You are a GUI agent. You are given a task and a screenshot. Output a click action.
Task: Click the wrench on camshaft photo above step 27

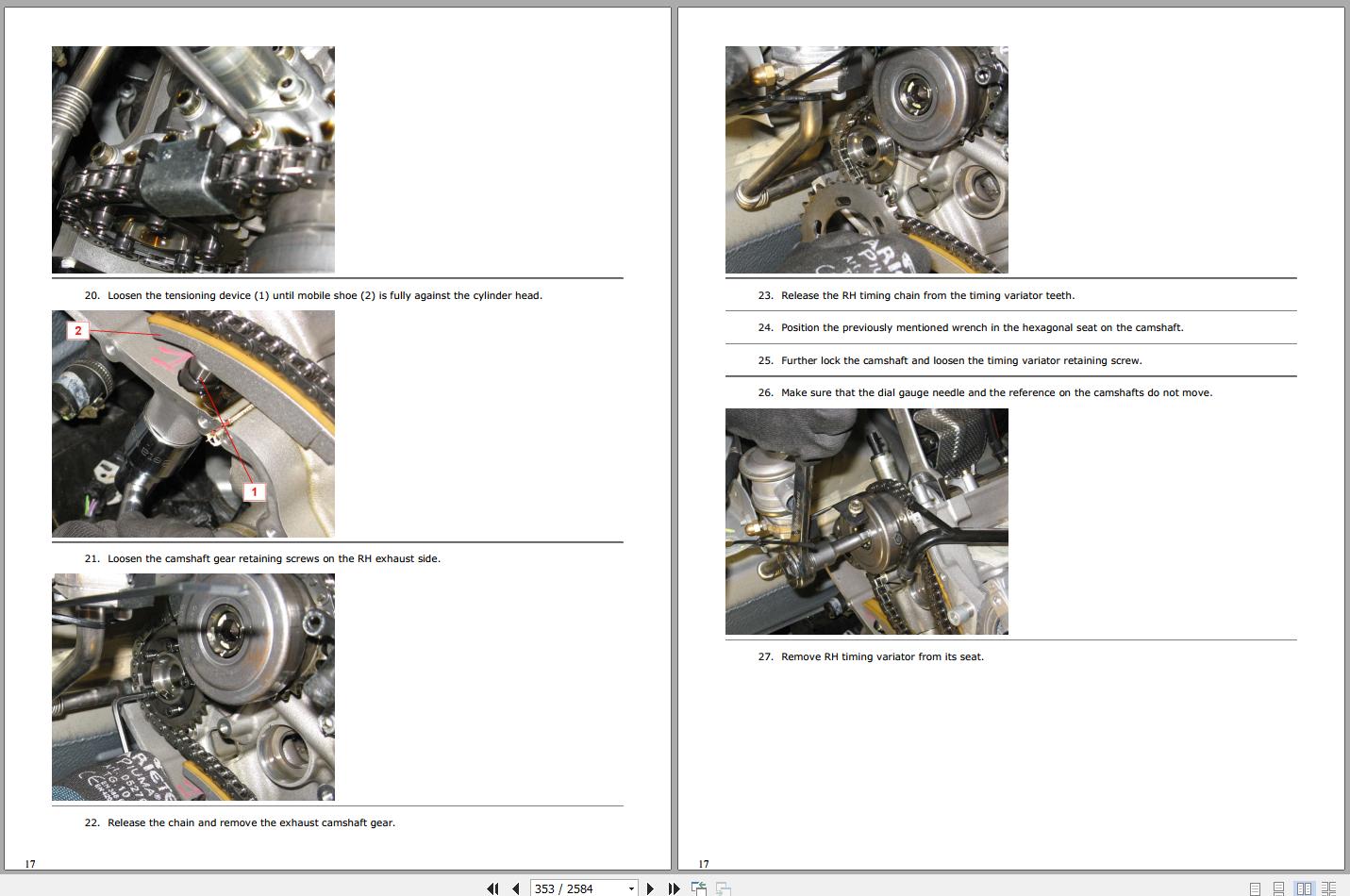867,522
